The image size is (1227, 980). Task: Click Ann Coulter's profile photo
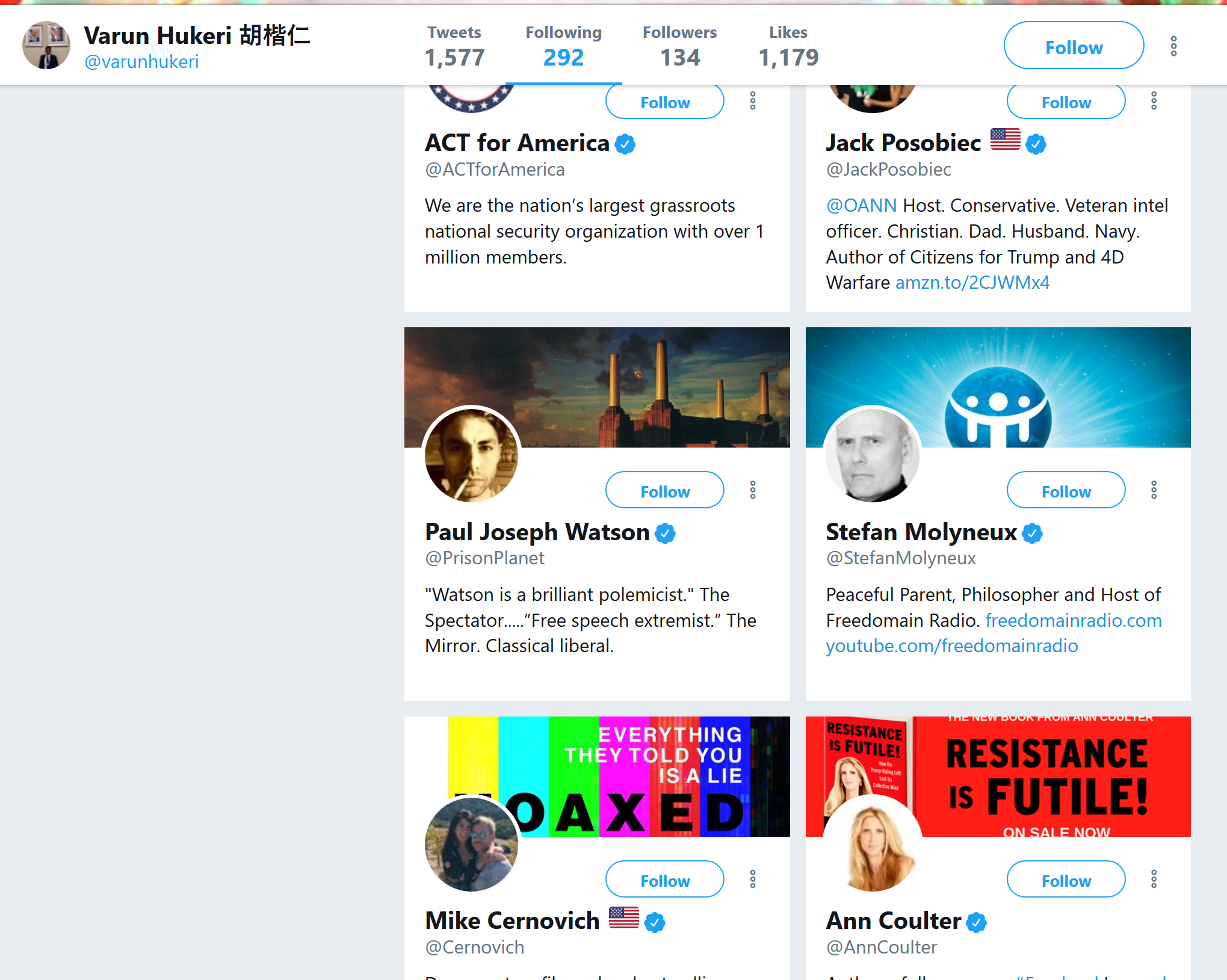pyautogui.click(x=873, y=844)
